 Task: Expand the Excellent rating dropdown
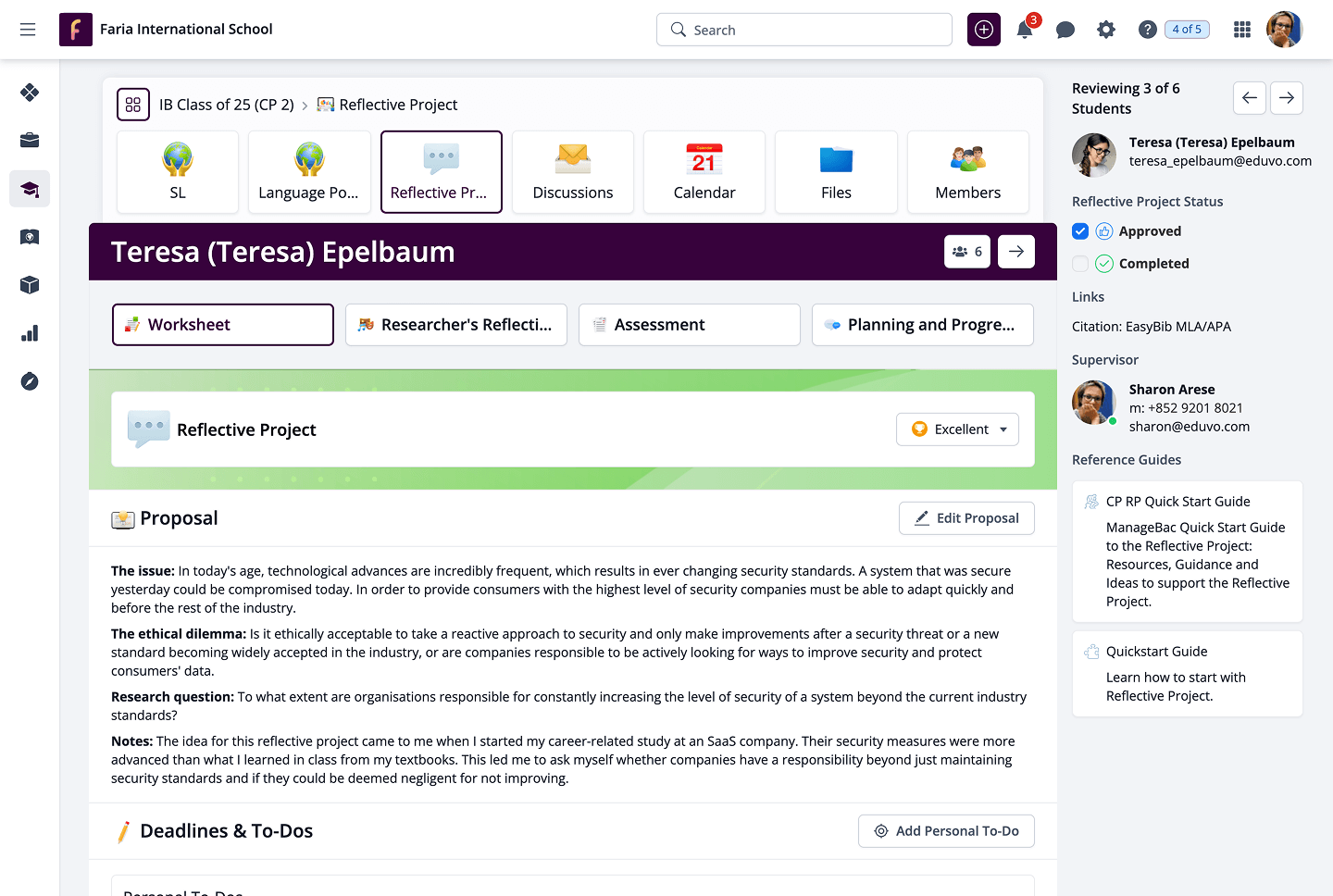point(957,429)
